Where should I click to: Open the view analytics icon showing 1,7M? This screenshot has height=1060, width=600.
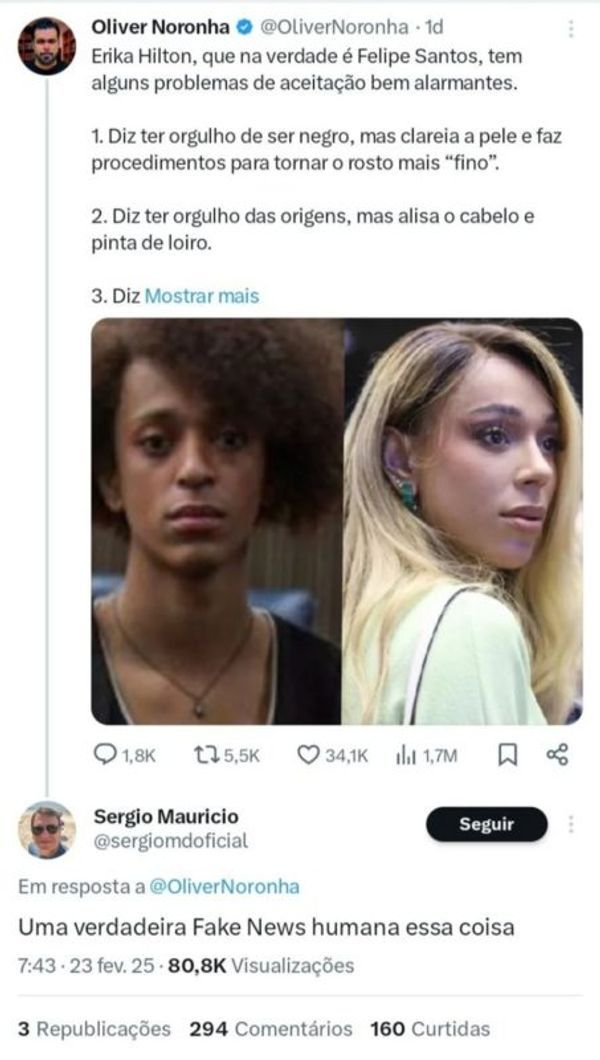(x=405, y=756)
